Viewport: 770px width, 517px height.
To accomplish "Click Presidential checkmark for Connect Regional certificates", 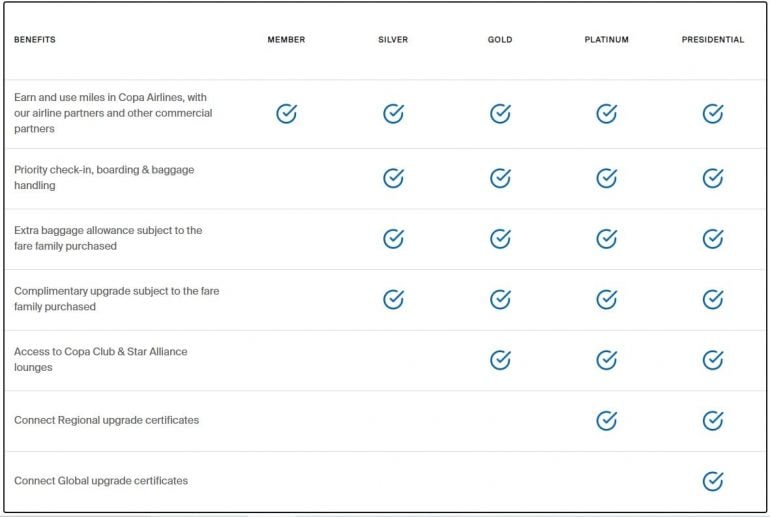I will click(x=712, y=420).
